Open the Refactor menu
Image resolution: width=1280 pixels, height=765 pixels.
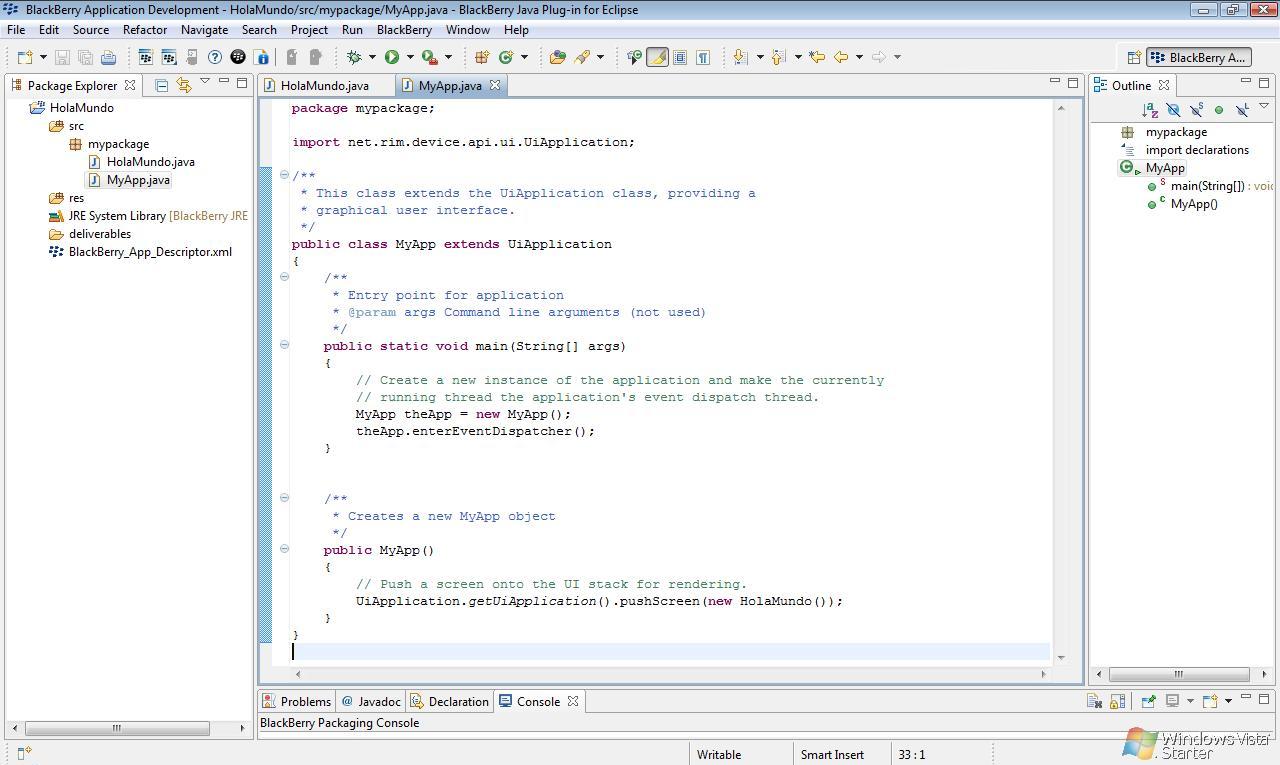click(145, 30)
